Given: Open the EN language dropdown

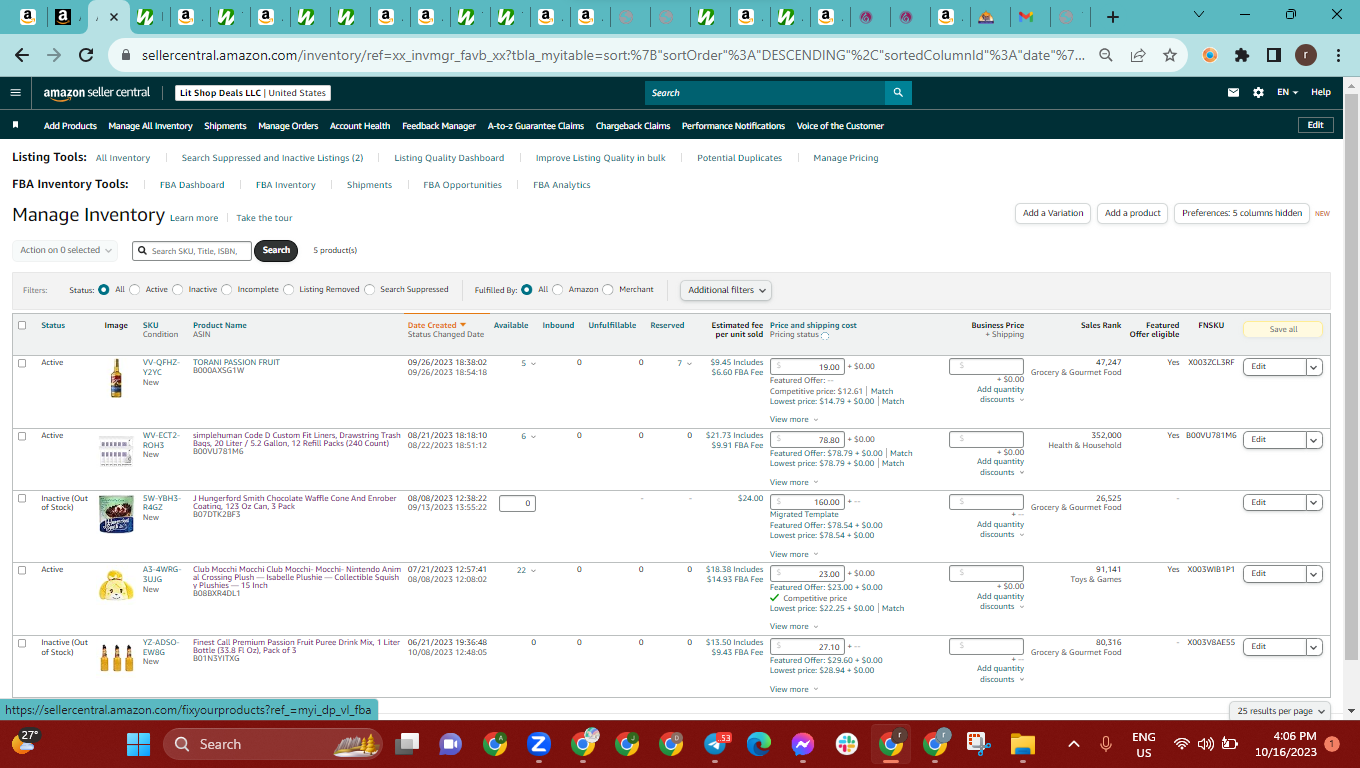Looking at the screenshot, I should [x=1287, y=93].
